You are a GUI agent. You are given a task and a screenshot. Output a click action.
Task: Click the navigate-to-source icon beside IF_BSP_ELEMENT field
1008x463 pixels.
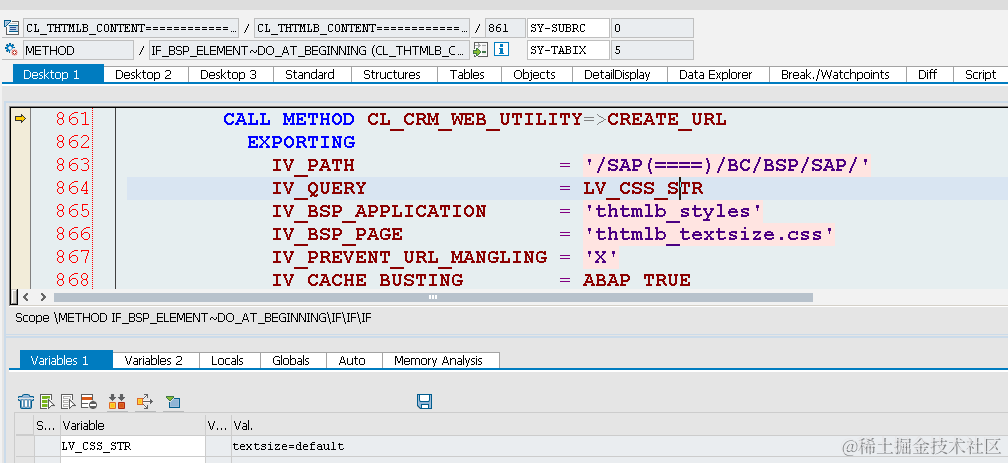480,50
